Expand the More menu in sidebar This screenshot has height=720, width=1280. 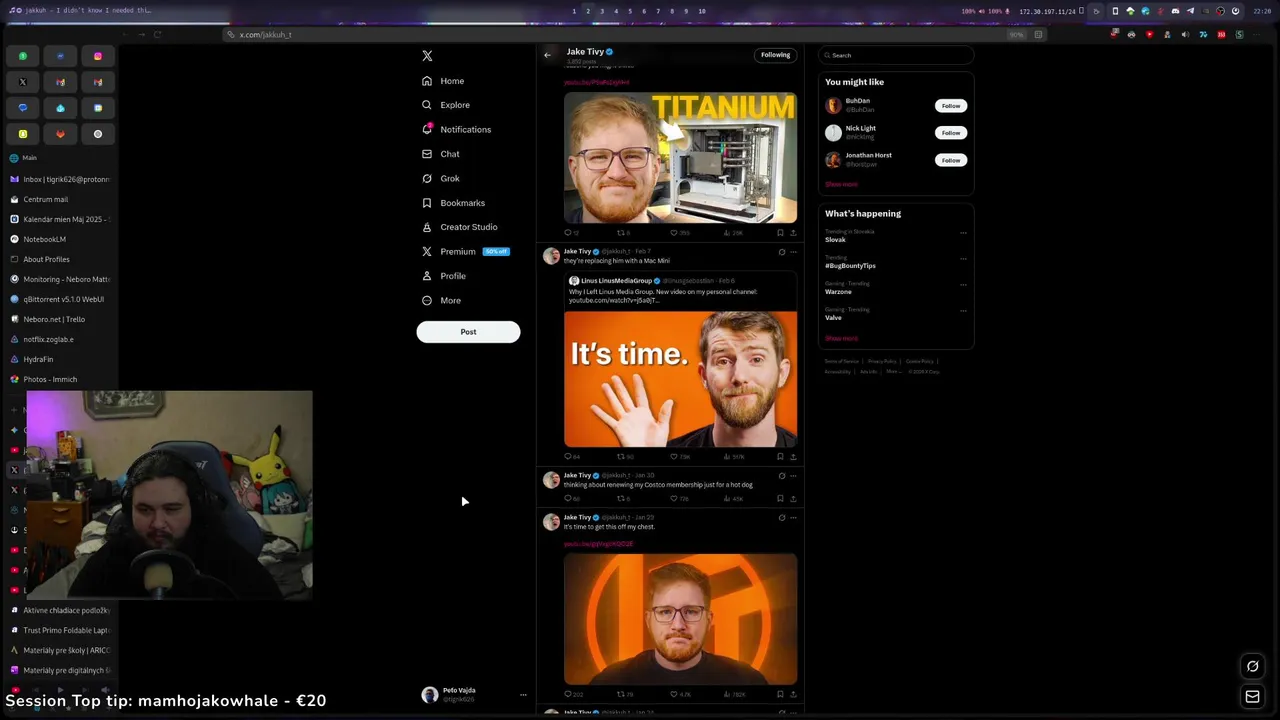441,300
